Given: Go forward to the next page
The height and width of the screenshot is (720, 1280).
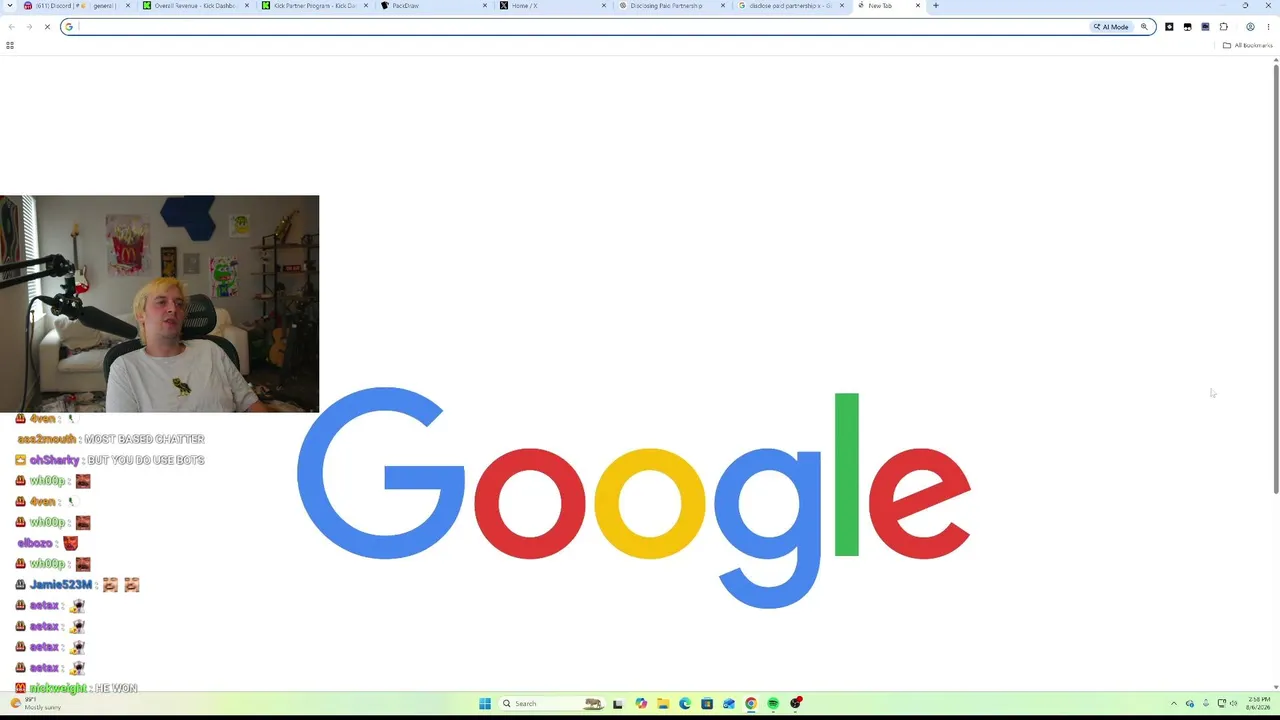Looking at the screenshot, I should pos(29,27).
